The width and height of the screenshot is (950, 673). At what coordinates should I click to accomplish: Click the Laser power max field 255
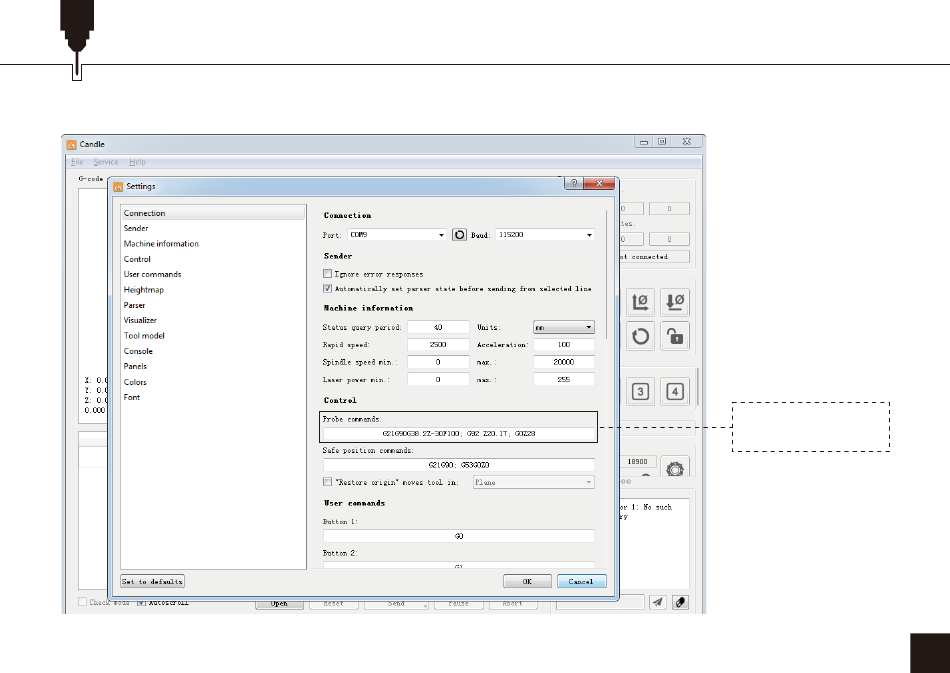563,380
